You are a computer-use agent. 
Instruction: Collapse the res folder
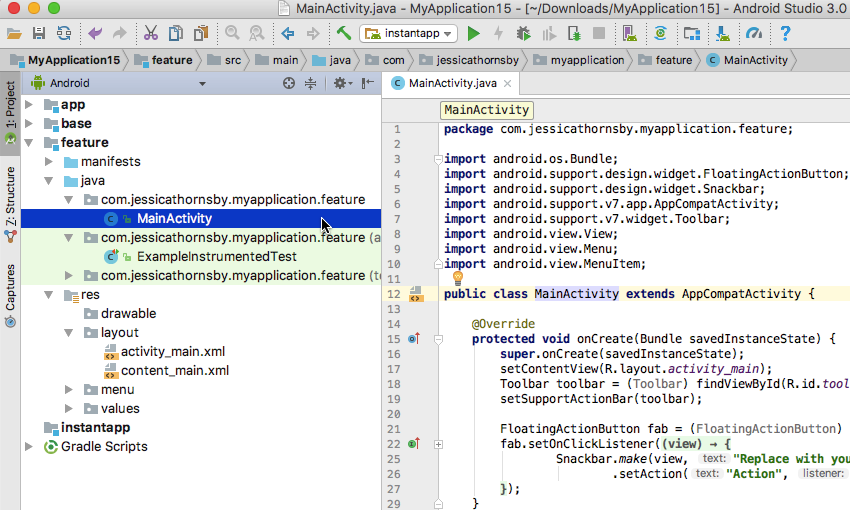pos(49,295)
